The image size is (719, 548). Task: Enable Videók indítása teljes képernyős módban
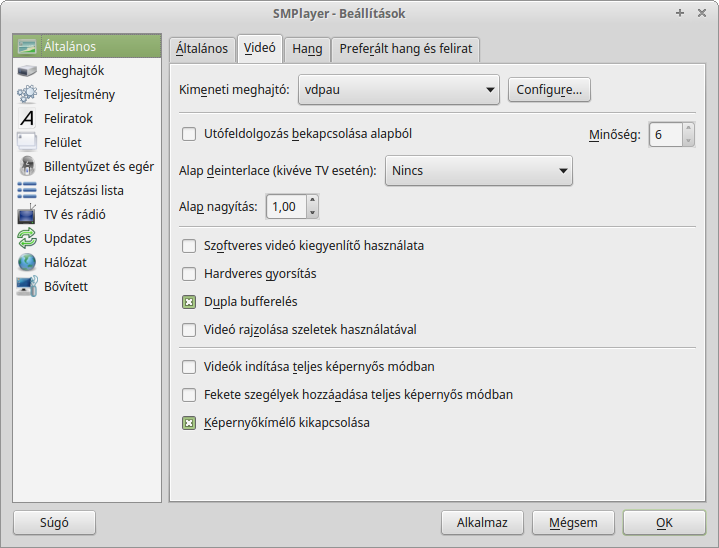(x=189, y=367)
